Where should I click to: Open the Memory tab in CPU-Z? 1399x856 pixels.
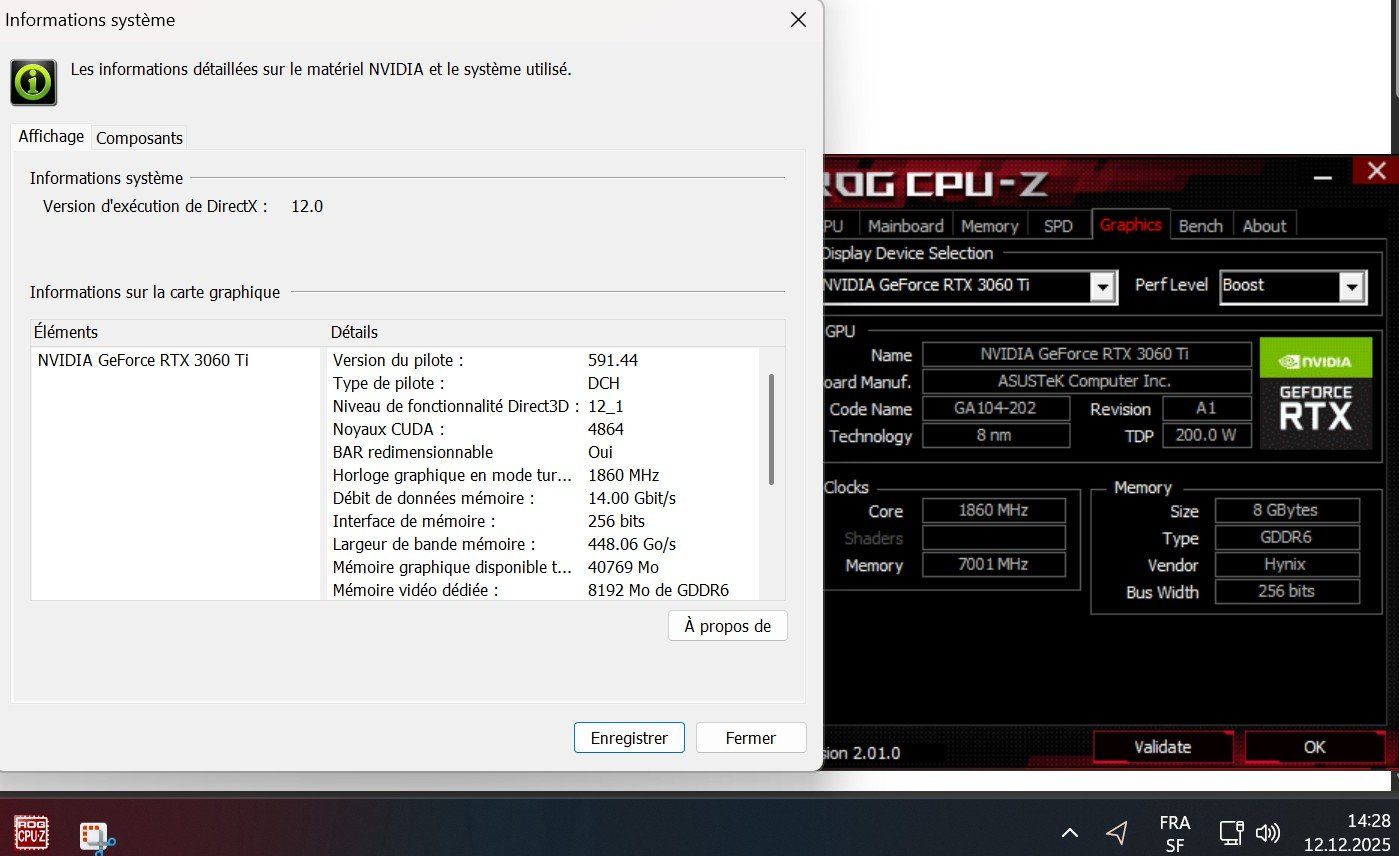pos(990,225)
